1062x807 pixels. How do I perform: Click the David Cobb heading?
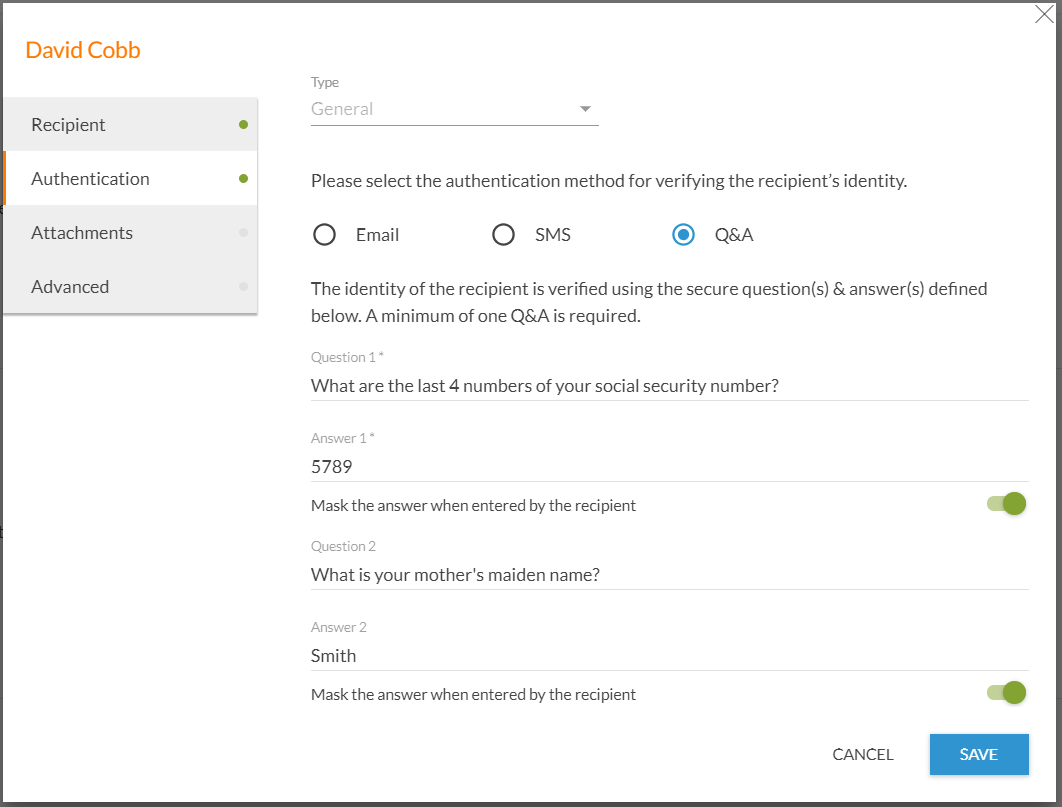[82, 49]
